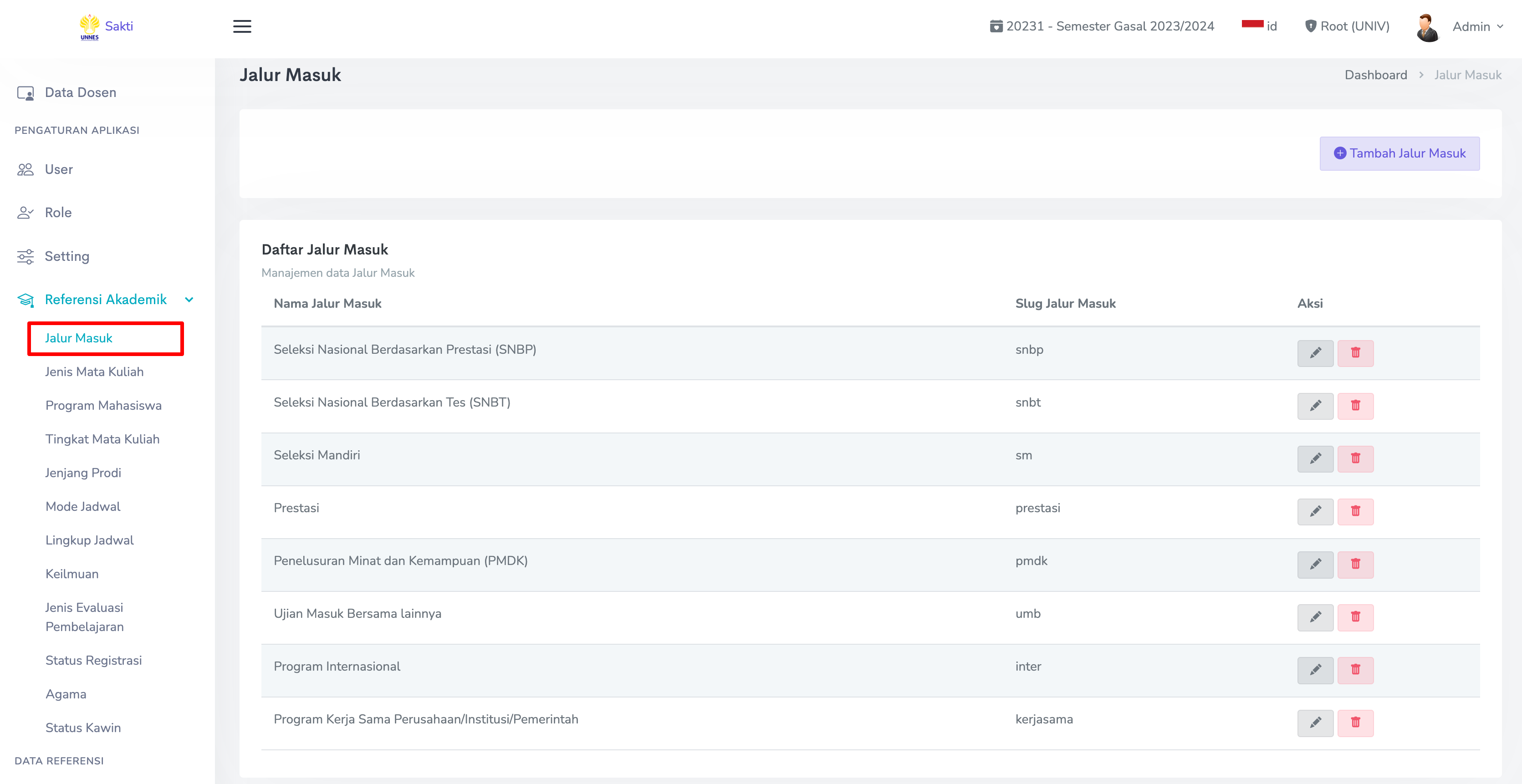Image resolution: width=1522 pixels, height=784 pixels.
Task: Click Tambah Jalur Masuk button
Action: click(x=1399, y=153)
